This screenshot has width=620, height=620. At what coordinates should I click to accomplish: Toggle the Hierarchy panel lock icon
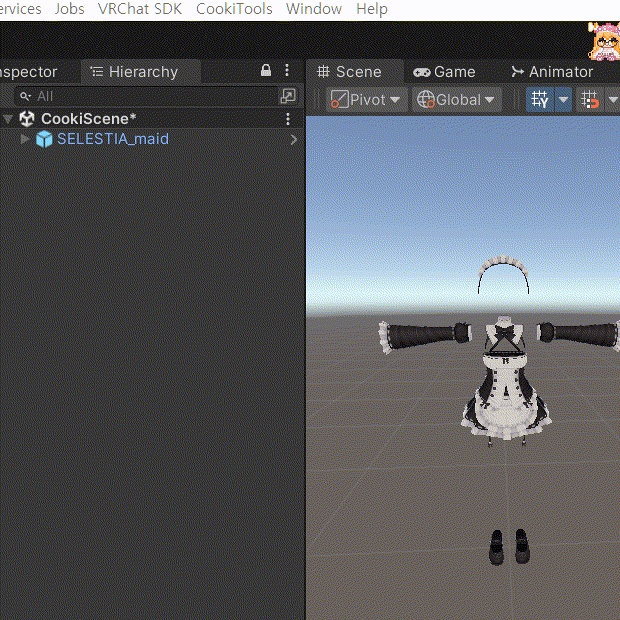[x=266, y=70]
